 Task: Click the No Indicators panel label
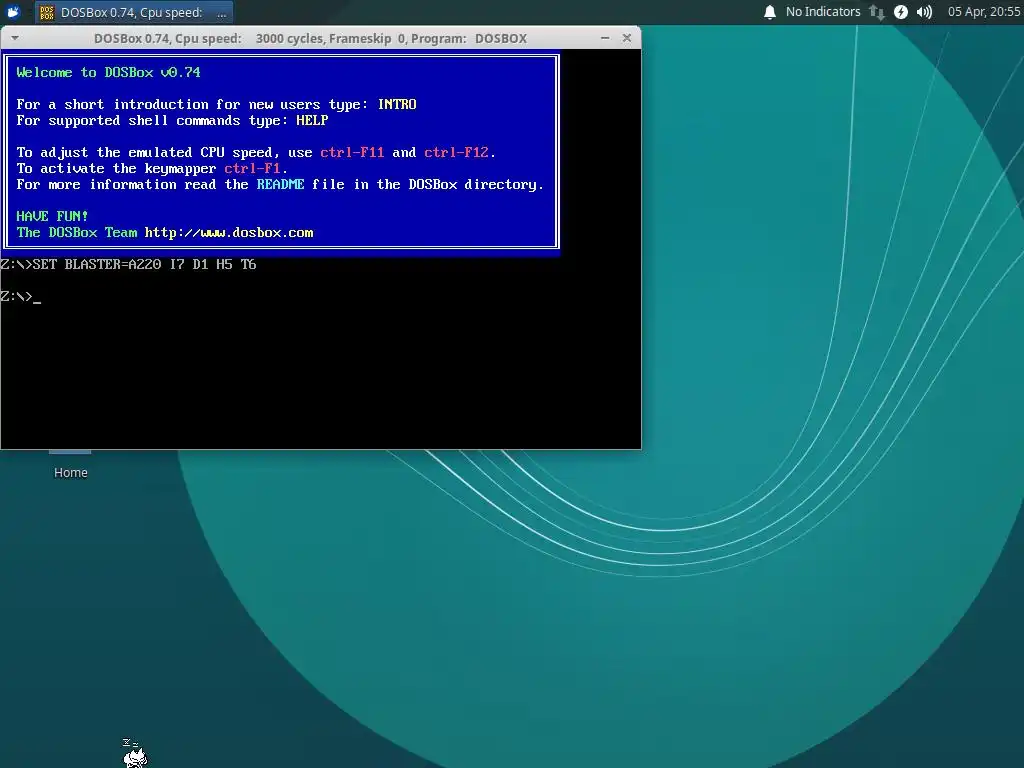tap(823, 12)
